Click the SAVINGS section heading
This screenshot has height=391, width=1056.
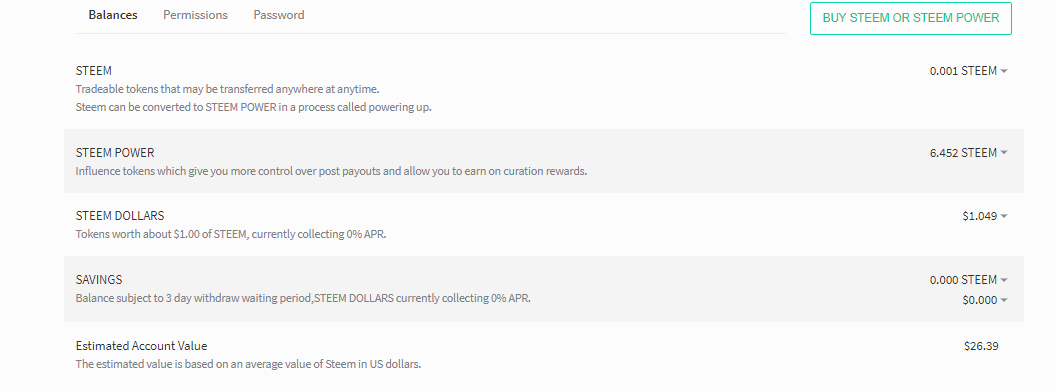click(99, 280)
